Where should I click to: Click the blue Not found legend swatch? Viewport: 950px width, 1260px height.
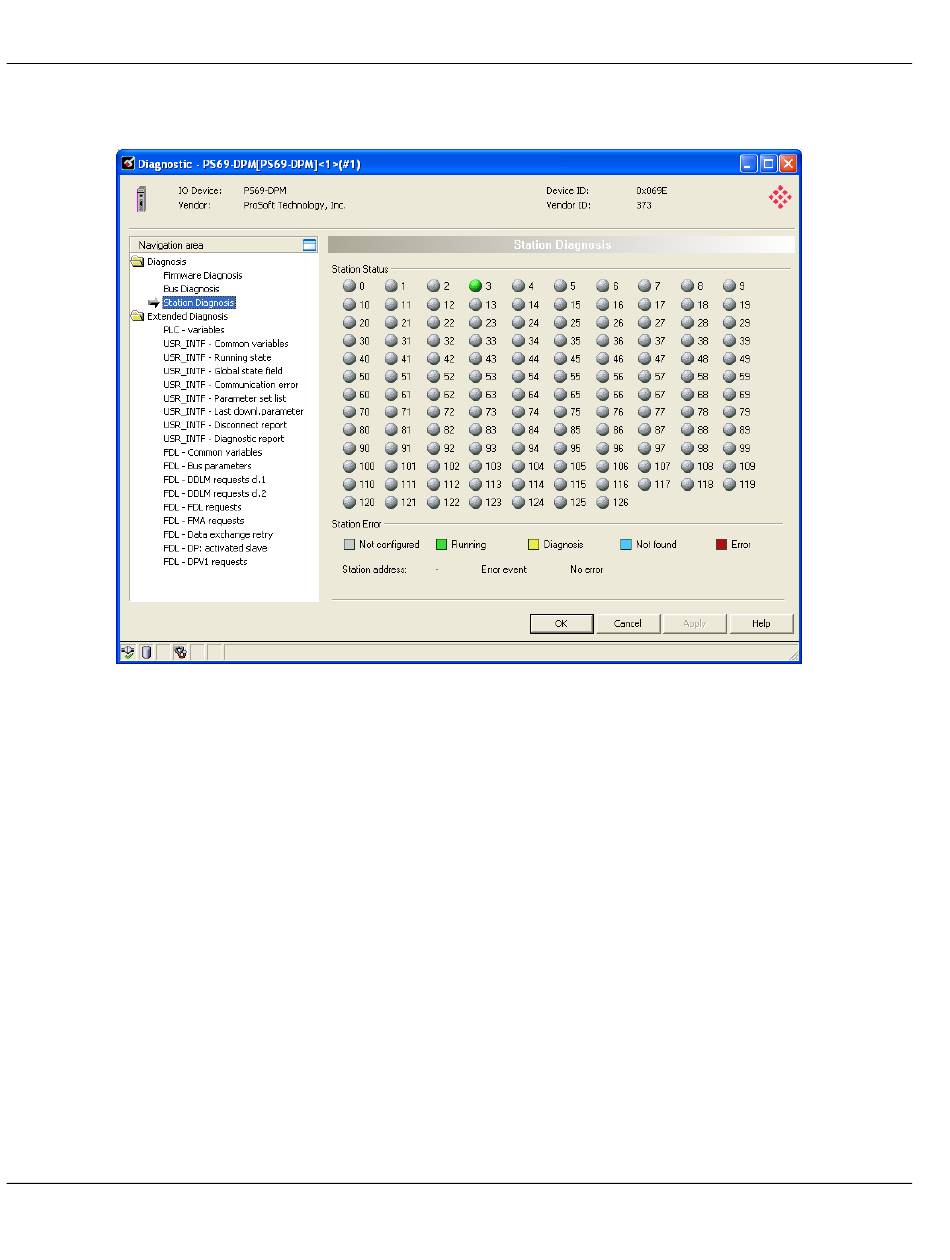[625, 545]
